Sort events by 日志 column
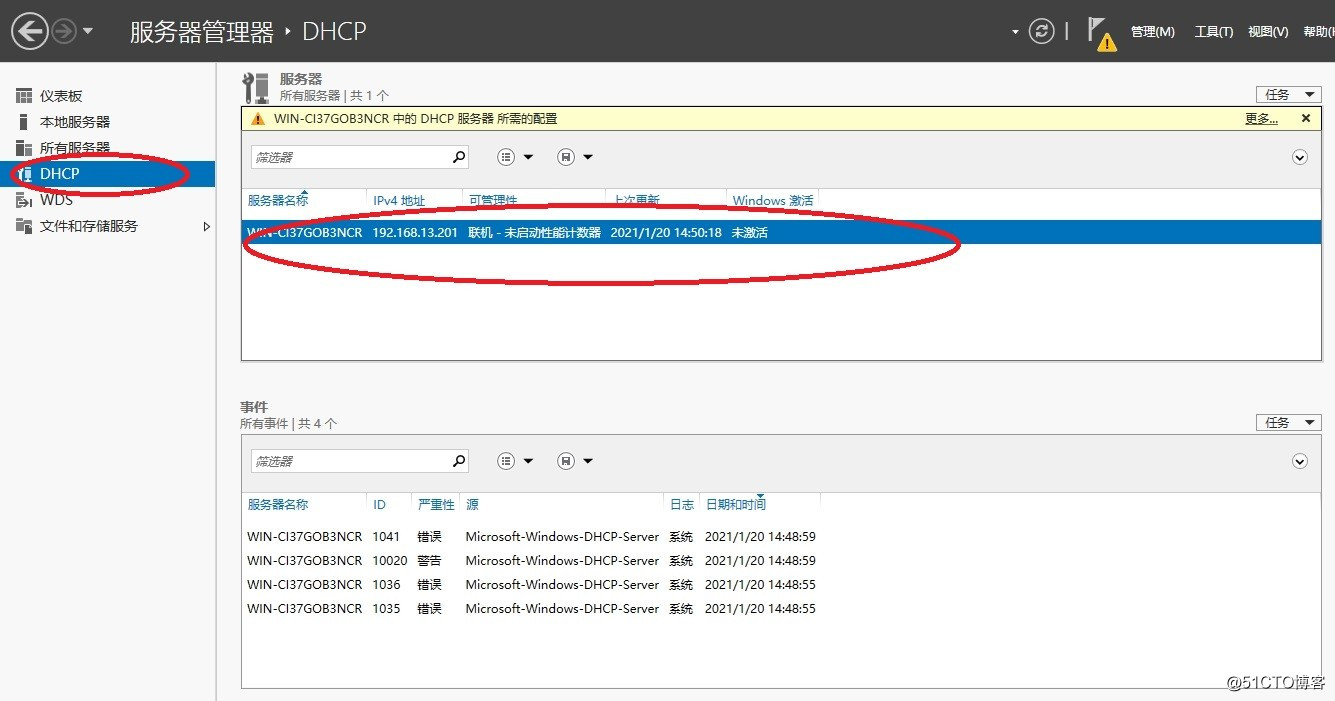Screen dimensions: 1335x701 pyautogui.click(x=682, y=504)
